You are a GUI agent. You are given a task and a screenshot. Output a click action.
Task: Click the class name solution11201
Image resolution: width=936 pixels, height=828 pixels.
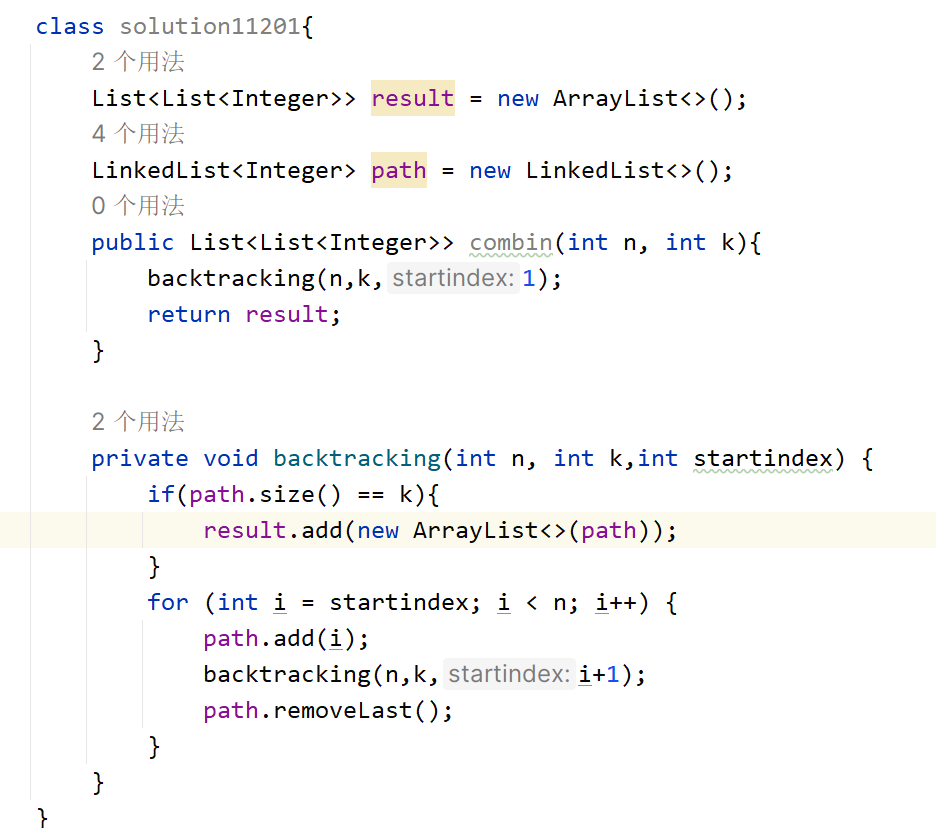tap(210, 27)
